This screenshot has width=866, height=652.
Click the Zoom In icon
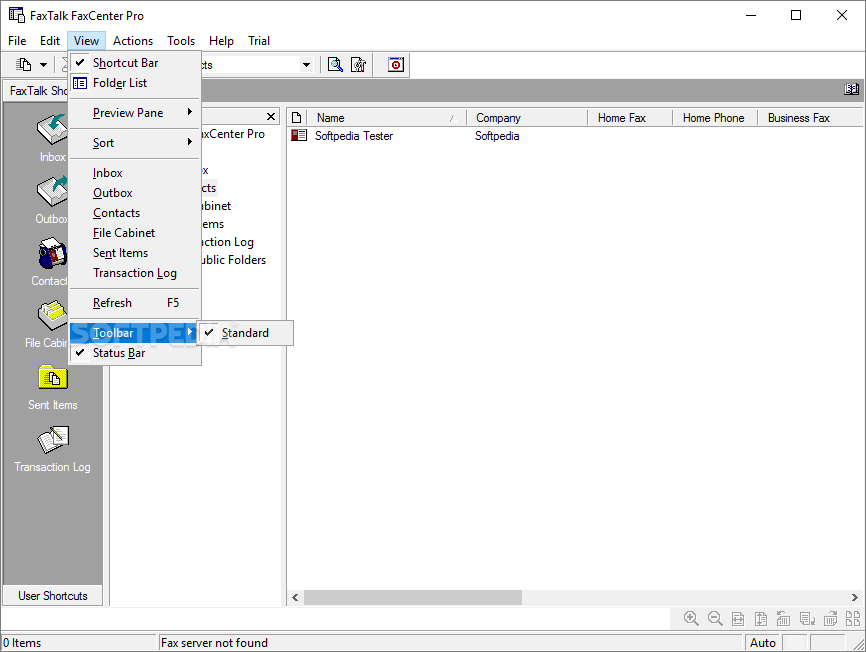(691, 618)
